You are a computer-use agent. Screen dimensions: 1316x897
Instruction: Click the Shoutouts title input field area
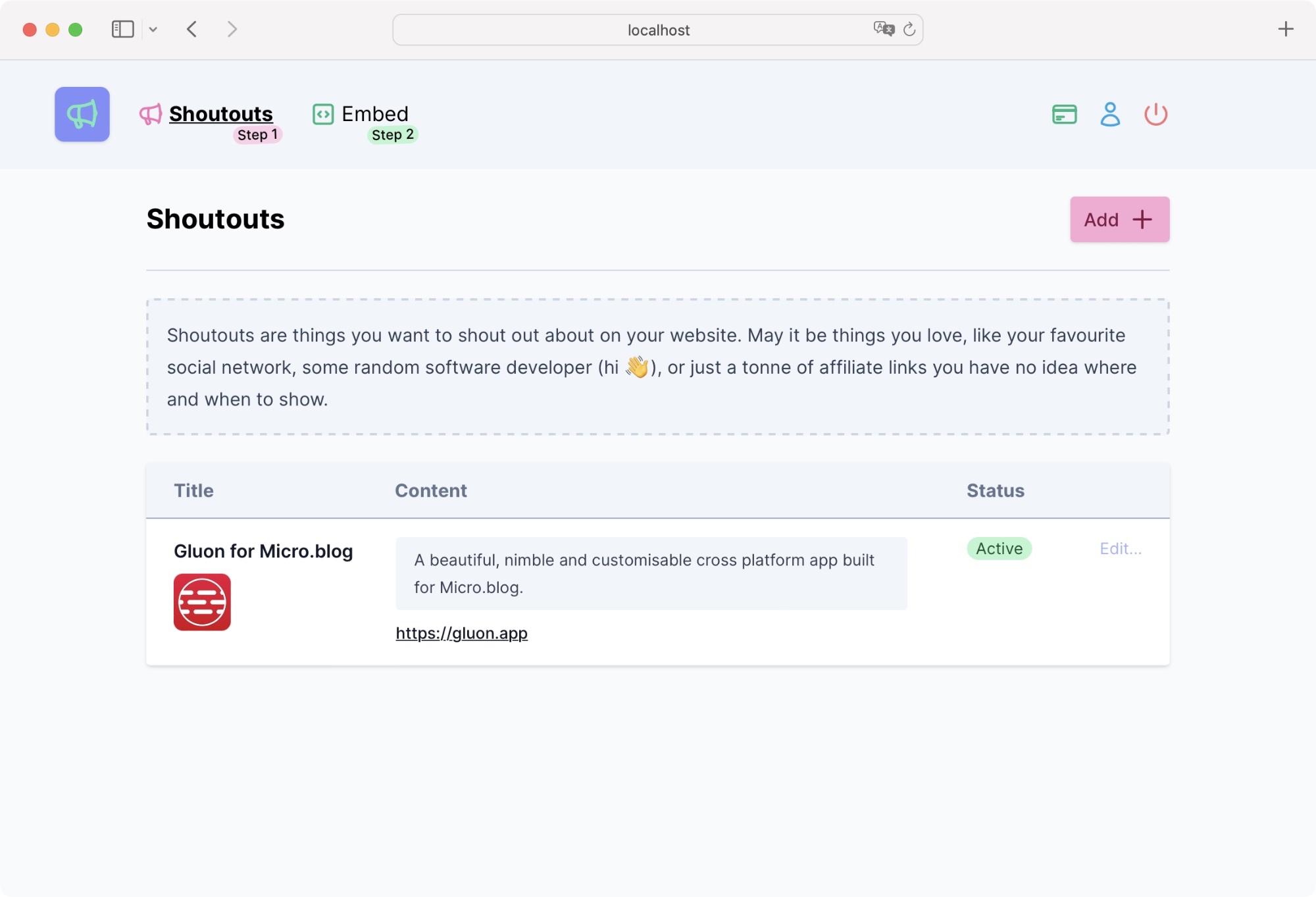[x=263, y=550]
